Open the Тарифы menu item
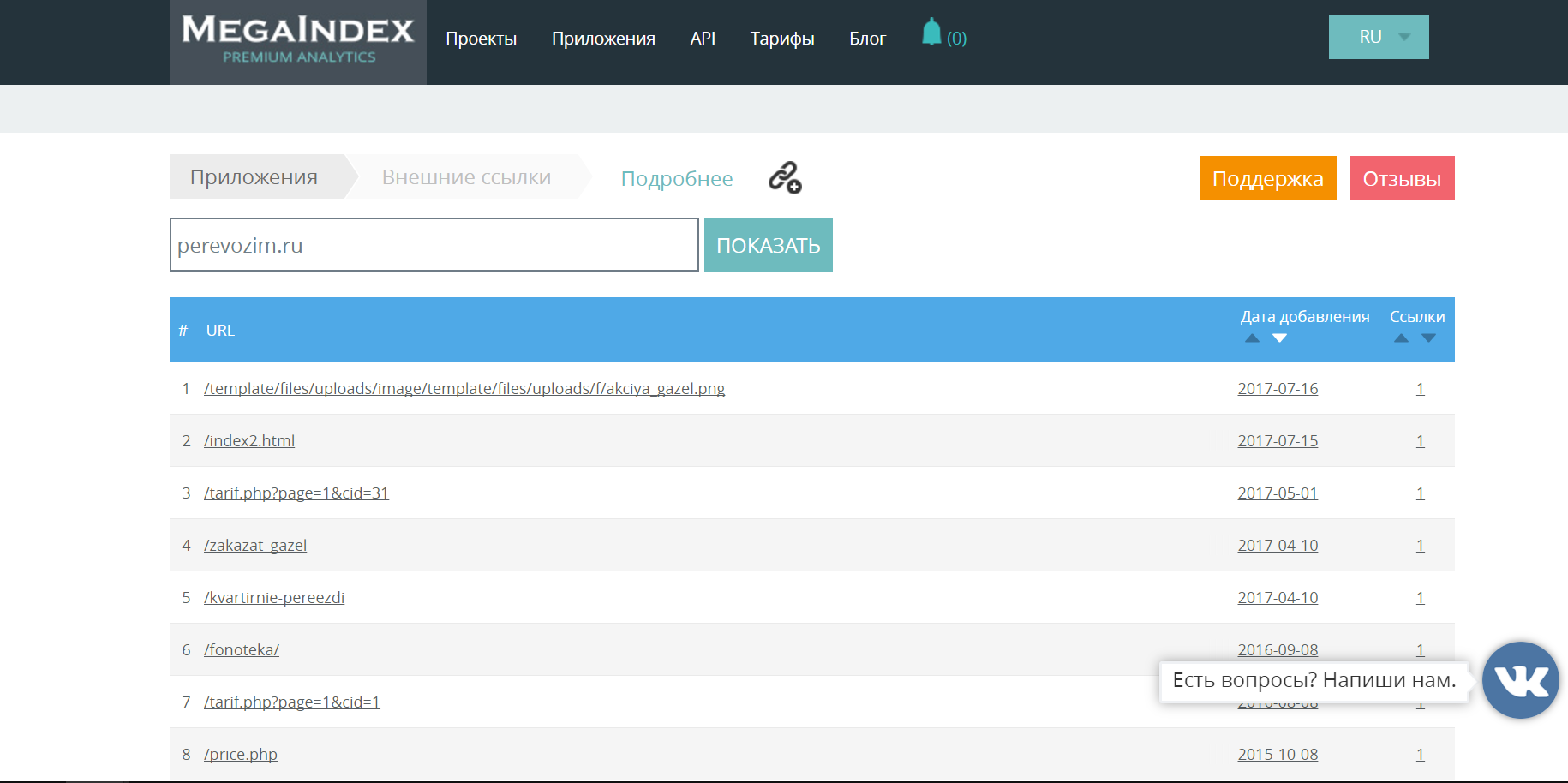Image resolution: width=1568 pixels, height=783 pixels. pos(782,39)
